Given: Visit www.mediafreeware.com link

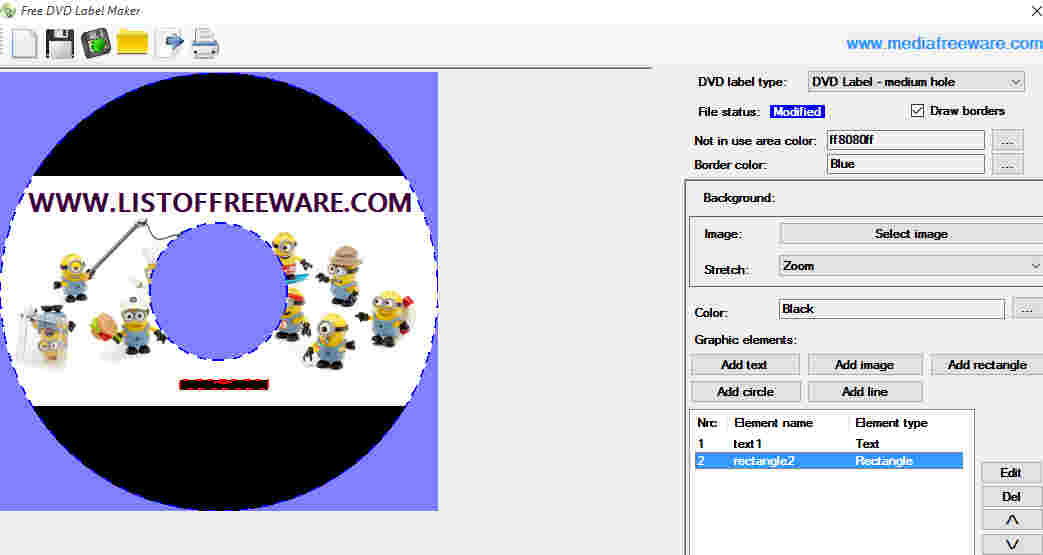Looking at the screenshot, I should click(x=944, y=44).
